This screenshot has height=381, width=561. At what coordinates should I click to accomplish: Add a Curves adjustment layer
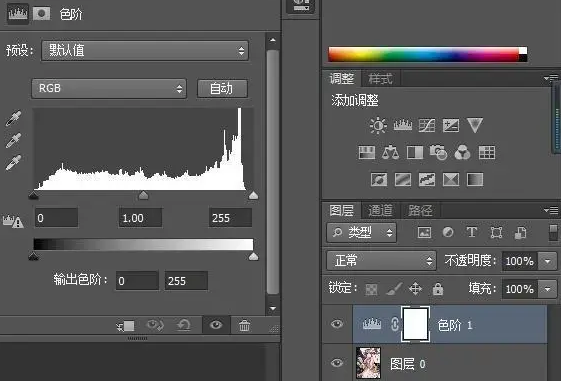427,126
